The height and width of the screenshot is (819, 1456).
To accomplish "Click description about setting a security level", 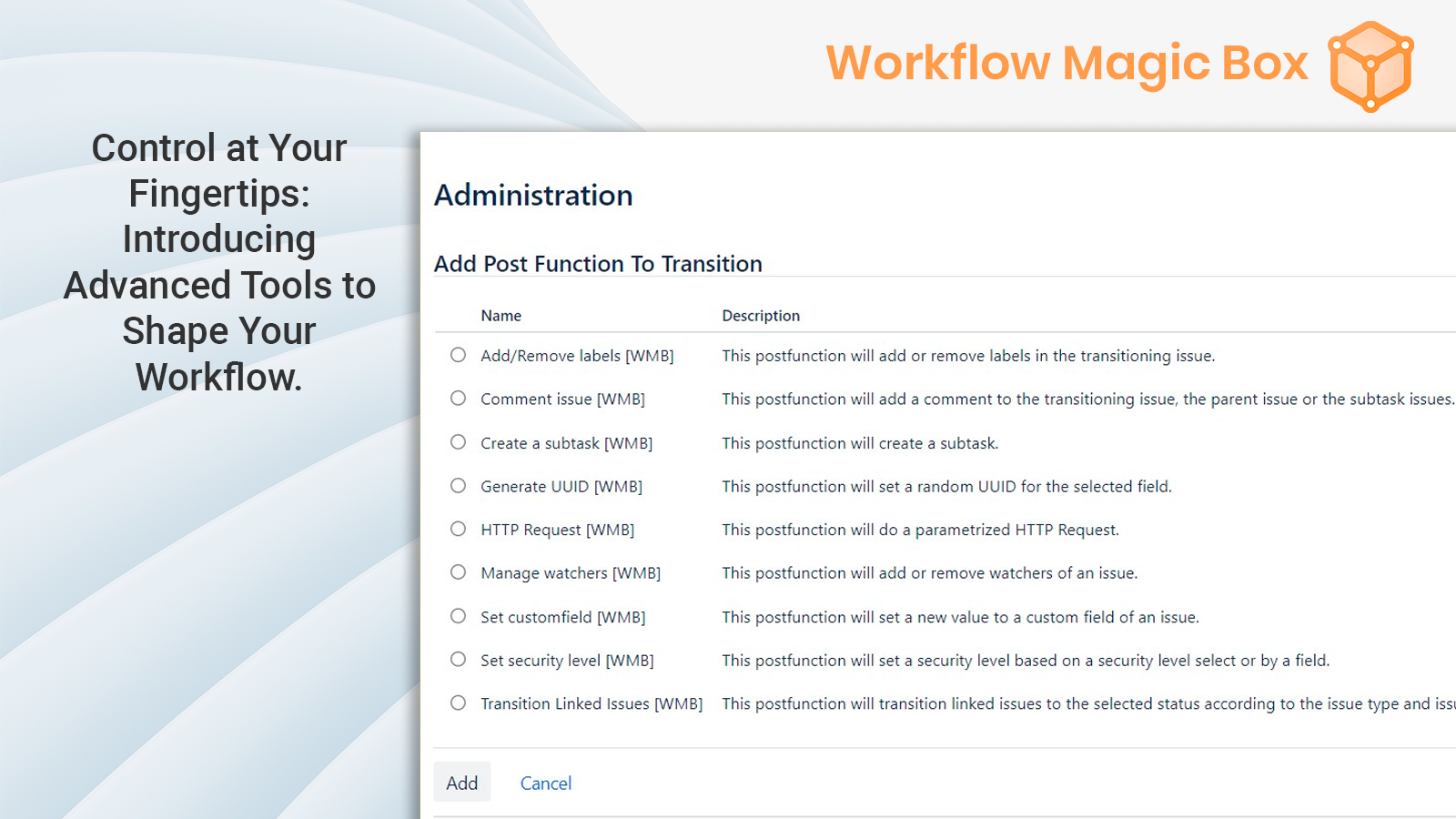I will [x=1026, y=661].
